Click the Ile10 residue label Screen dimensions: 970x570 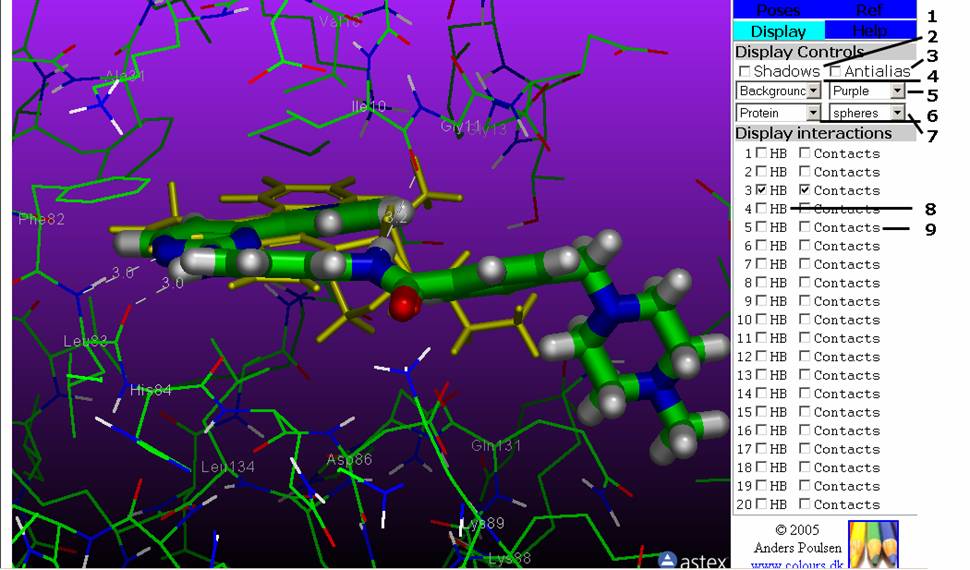click(369, 106)
